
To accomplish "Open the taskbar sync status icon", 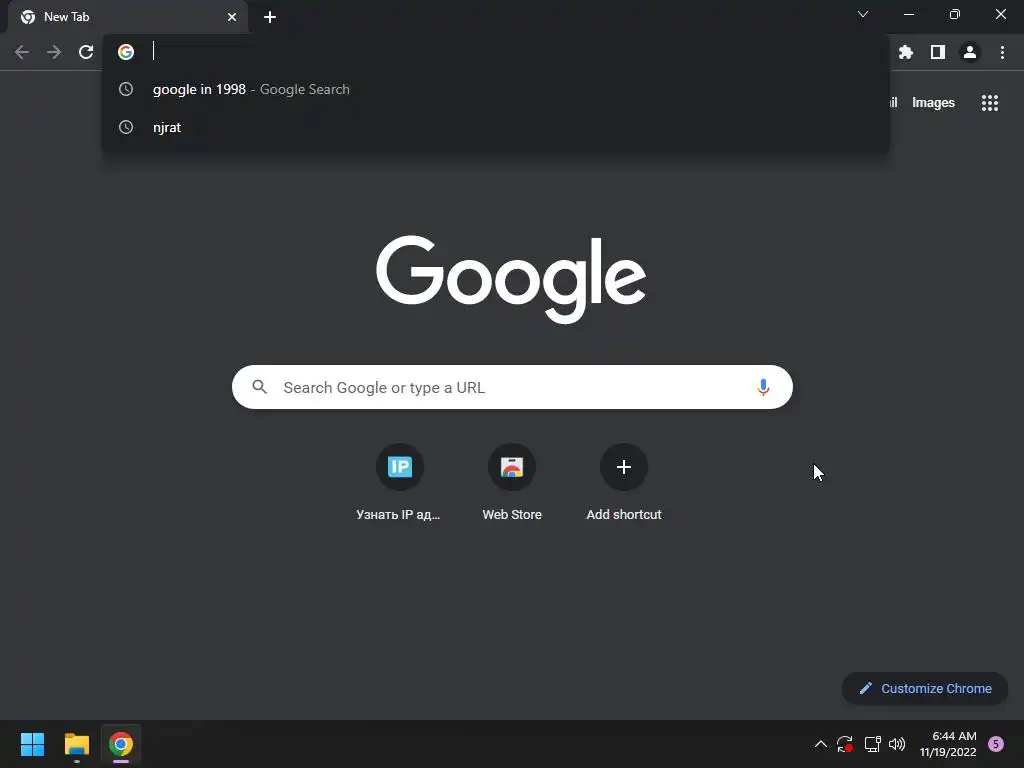I will 844,744.
